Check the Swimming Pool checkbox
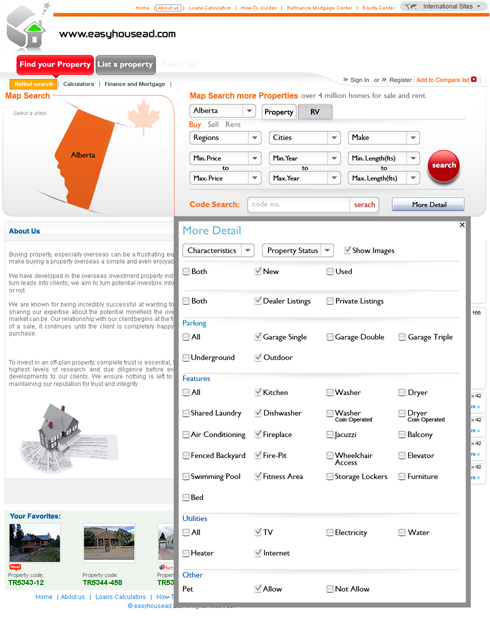Viewport: 490px width, 625px height. (186, 476)
